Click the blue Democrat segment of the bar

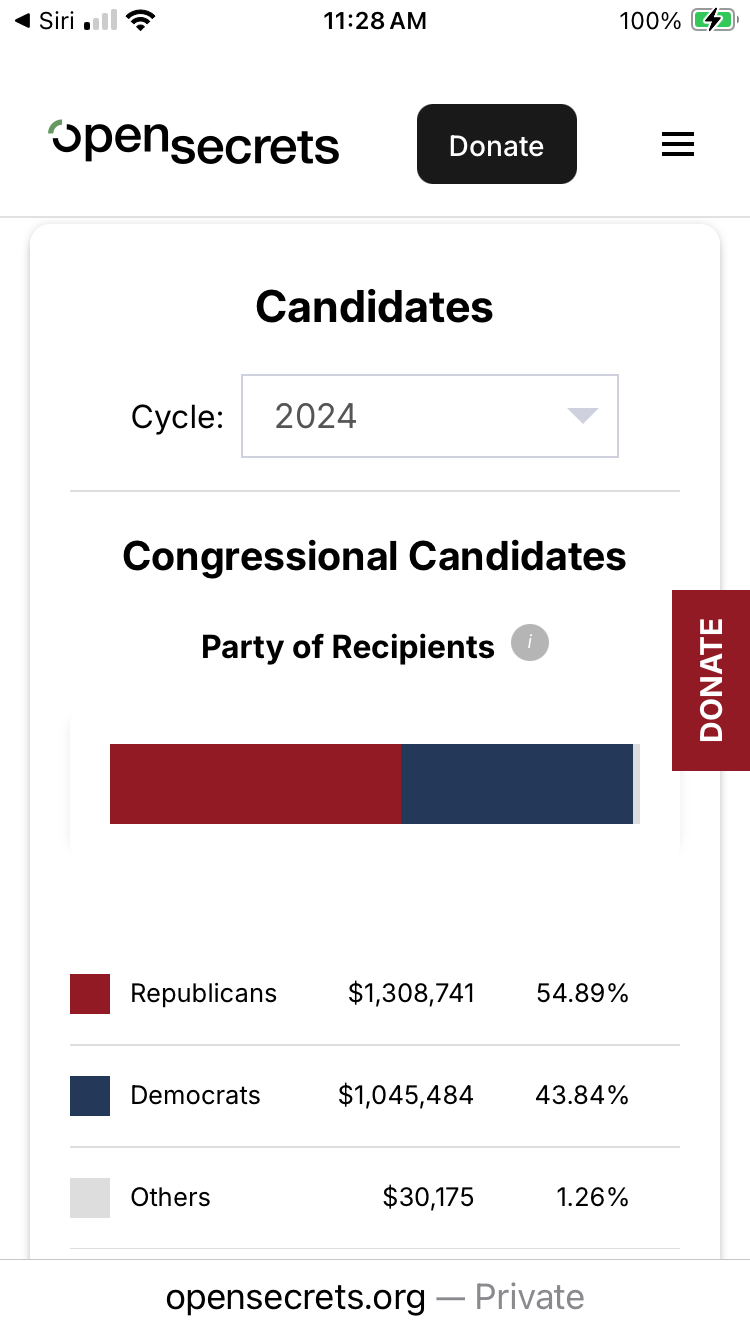[x=517, y=784]
